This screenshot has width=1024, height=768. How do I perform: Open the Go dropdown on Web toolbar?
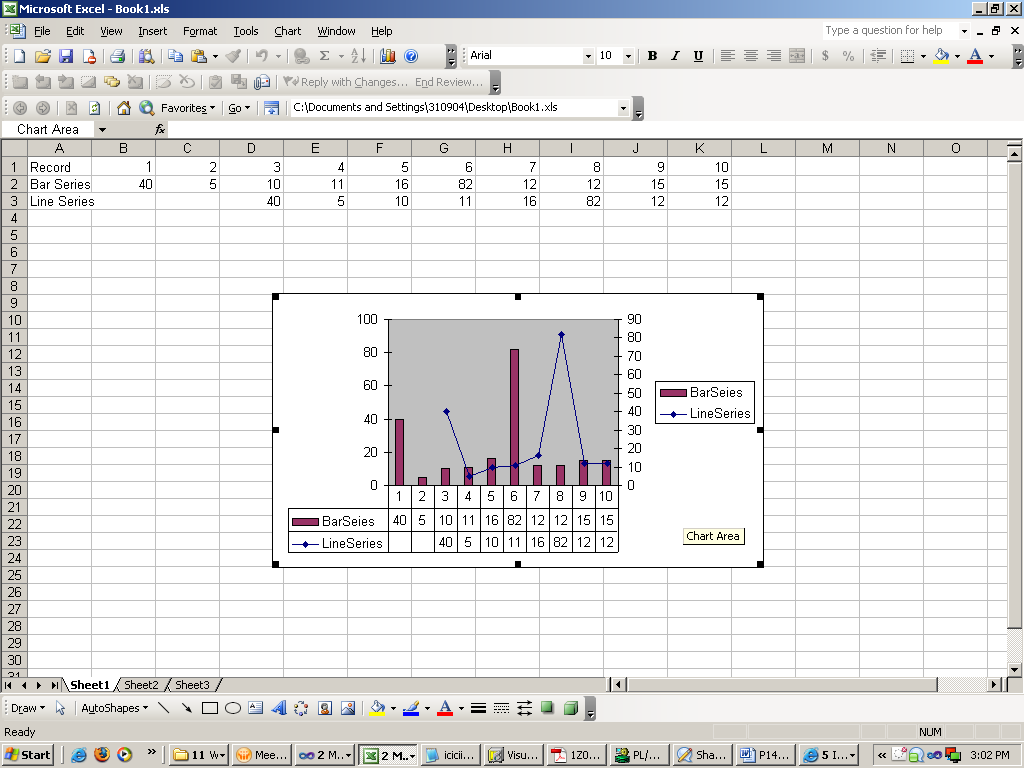click(239, 108)
